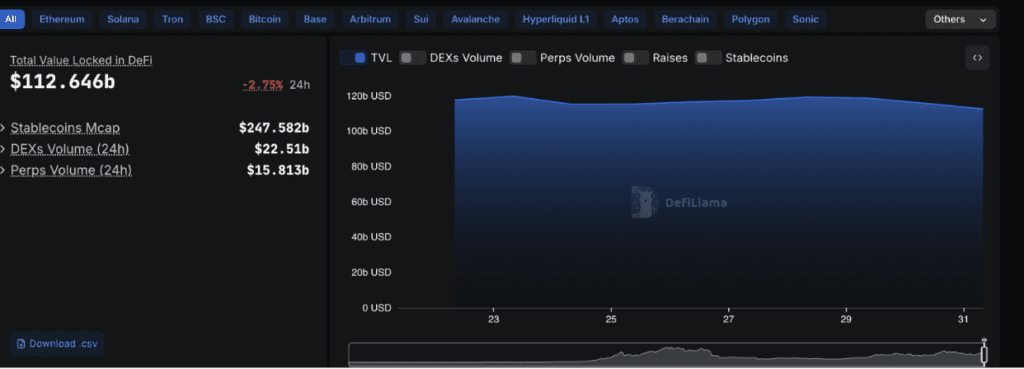Viewport: 1024px width, 369px height.
Task: Open Total Value Locked in DeFi link
Action: (x=81, y=60)
